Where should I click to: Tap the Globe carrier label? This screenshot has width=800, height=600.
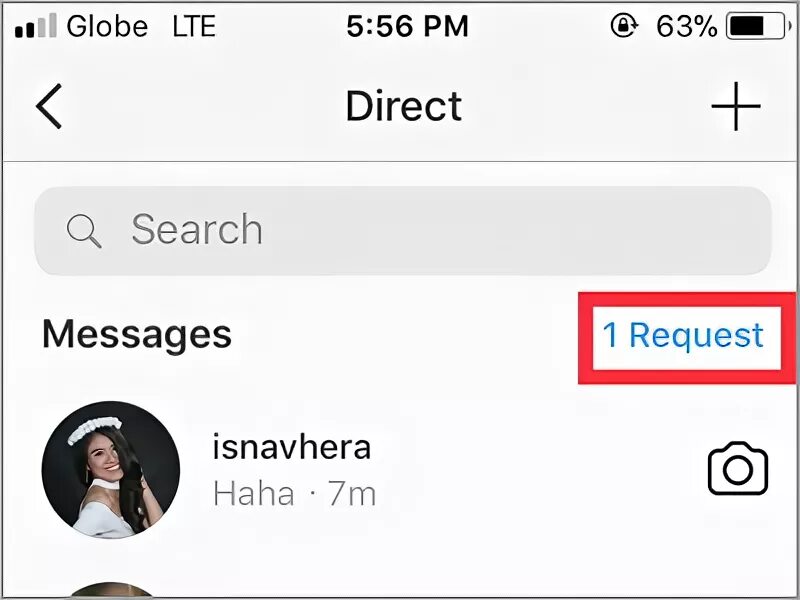(x=107, y=26)
